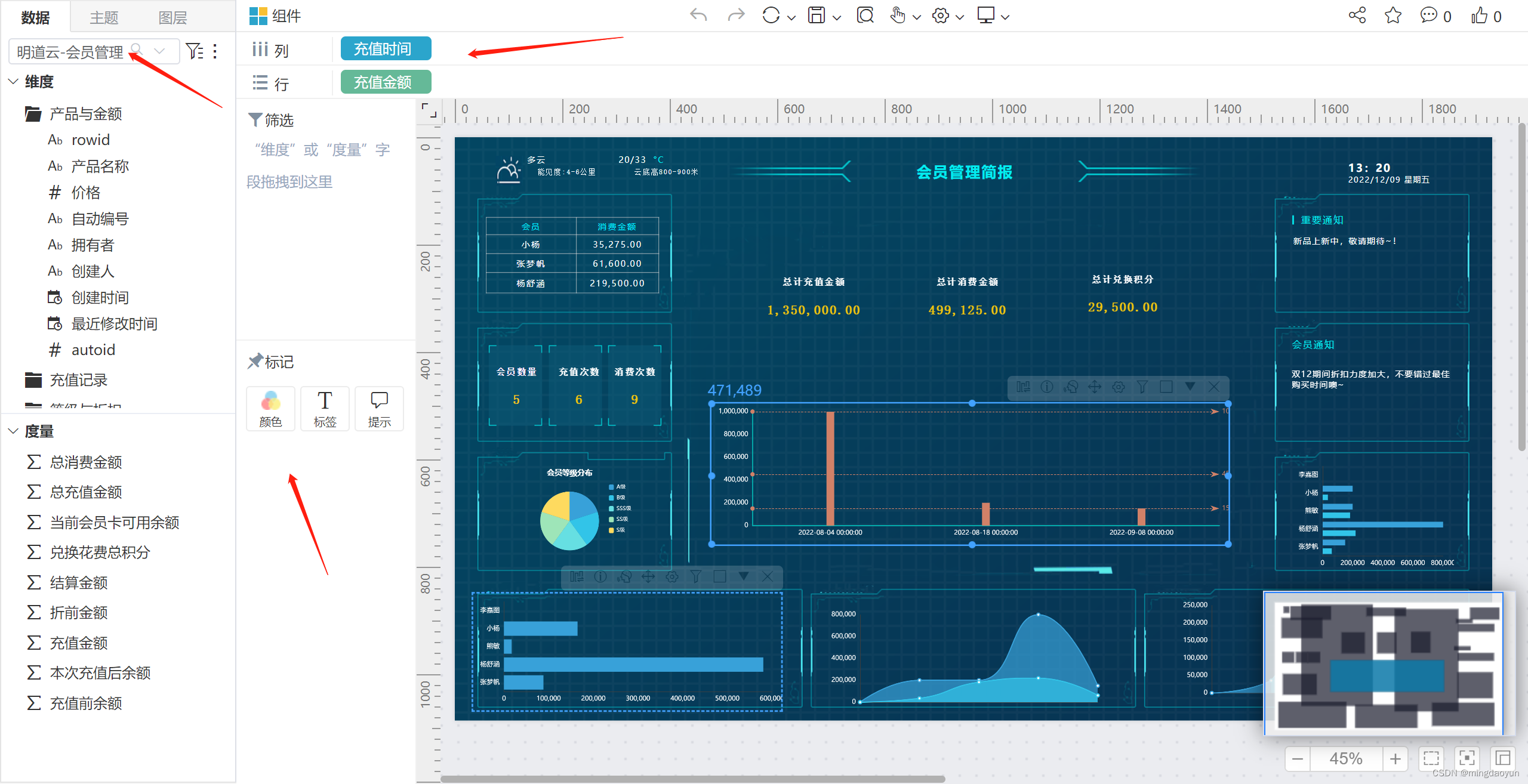This screenshot has height=784, width=1528.
Task: Click the 45% zoom level field
Action: click(1346, 758)
